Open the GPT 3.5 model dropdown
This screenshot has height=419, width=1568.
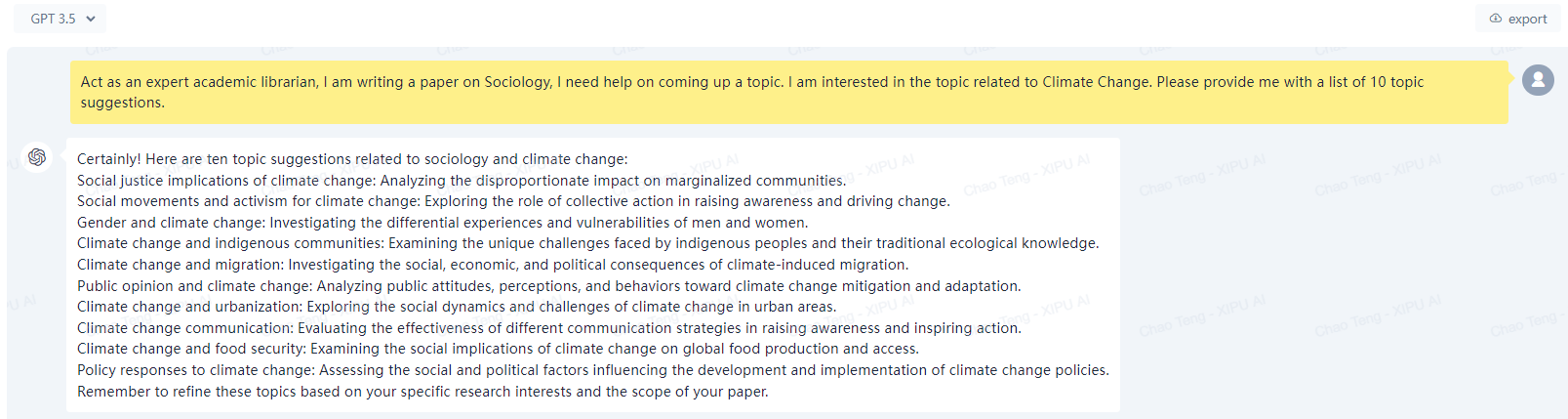click(60, 19)
